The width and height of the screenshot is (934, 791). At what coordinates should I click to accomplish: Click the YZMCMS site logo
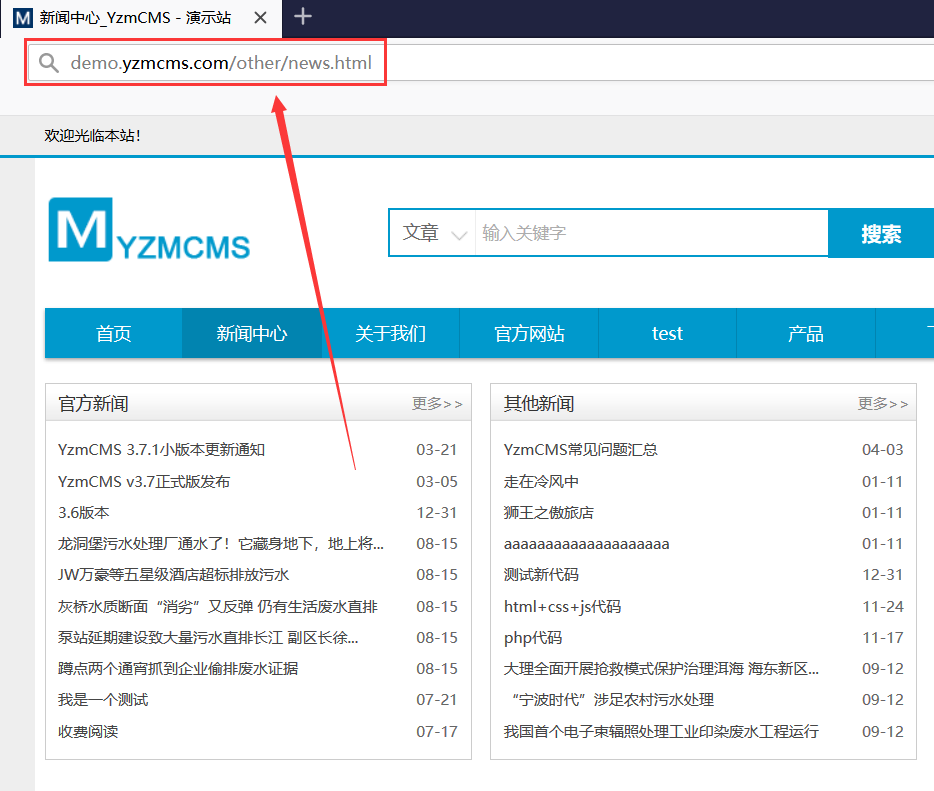[149, 230]
